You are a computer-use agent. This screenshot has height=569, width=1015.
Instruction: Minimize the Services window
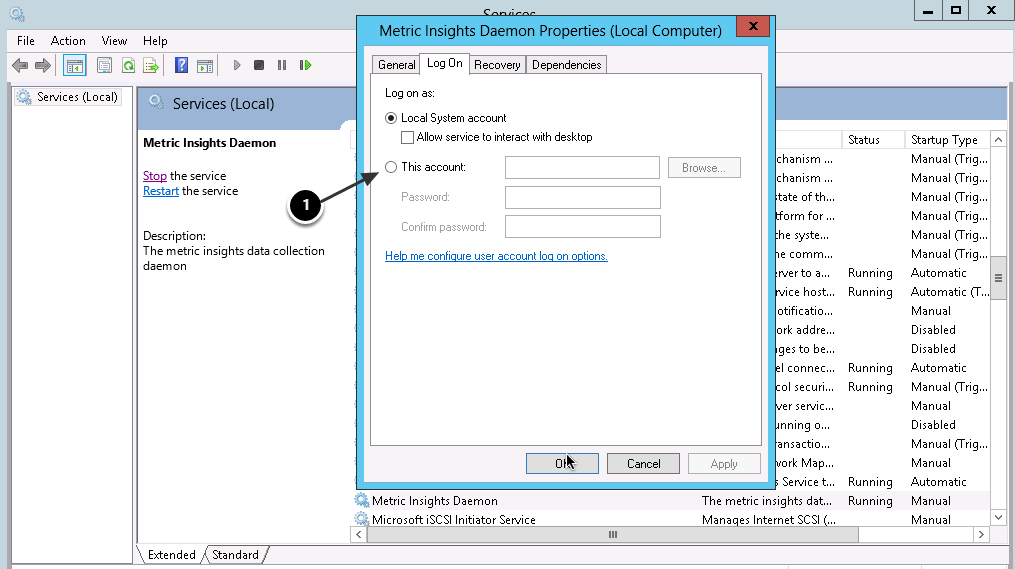click(x=928, y=10)
